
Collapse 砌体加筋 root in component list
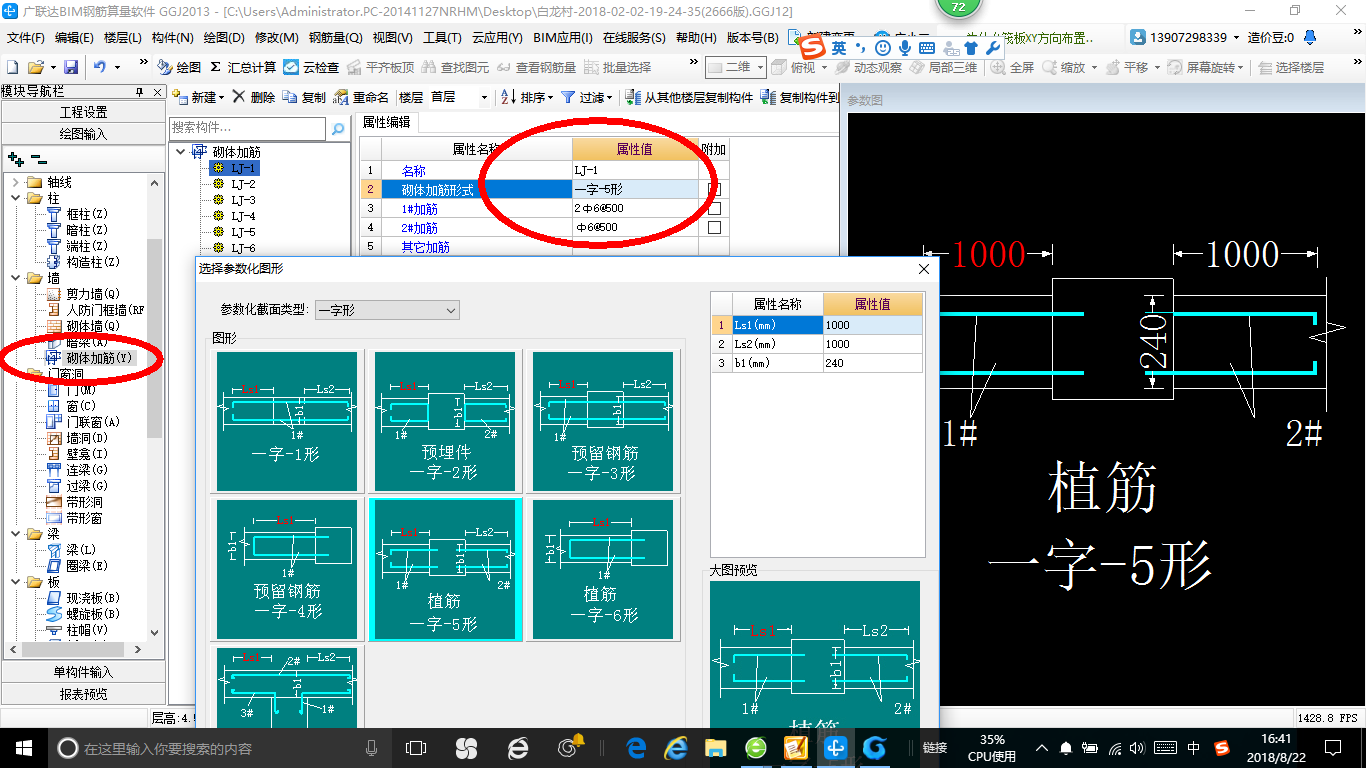pos(180,152)
